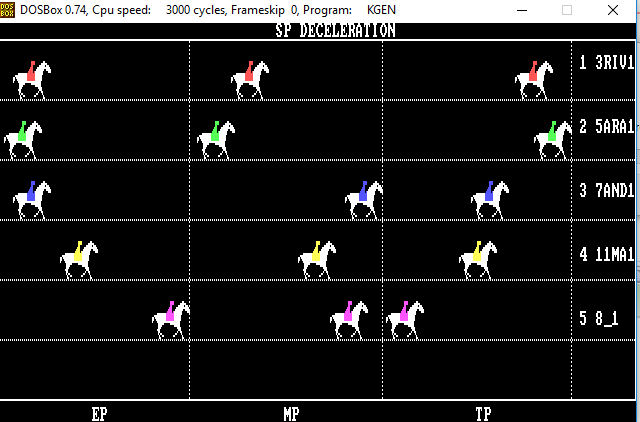Image resolution: width=640 pixels, height=422 pixels.
Task: Click the DOSBox icon in the title bar
Action: click(7, 10)
